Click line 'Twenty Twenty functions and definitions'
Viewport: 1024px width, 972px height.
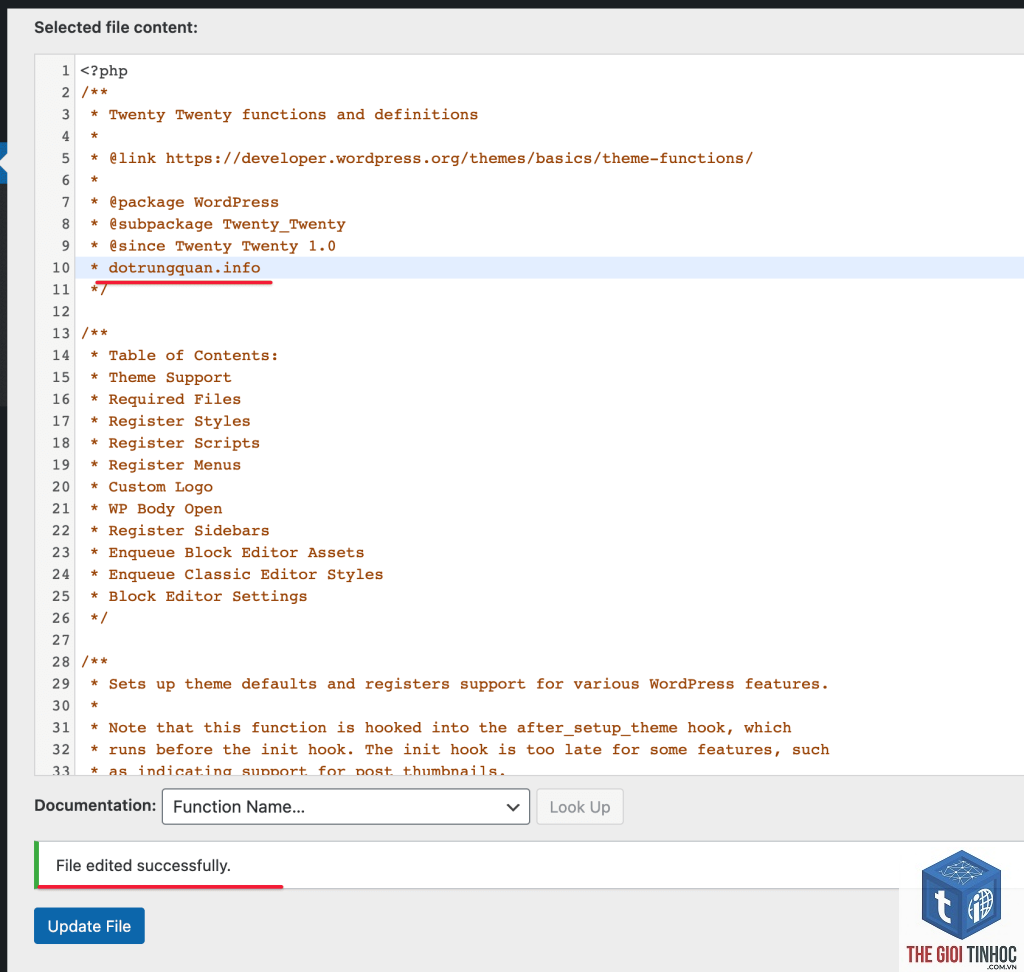293,114
